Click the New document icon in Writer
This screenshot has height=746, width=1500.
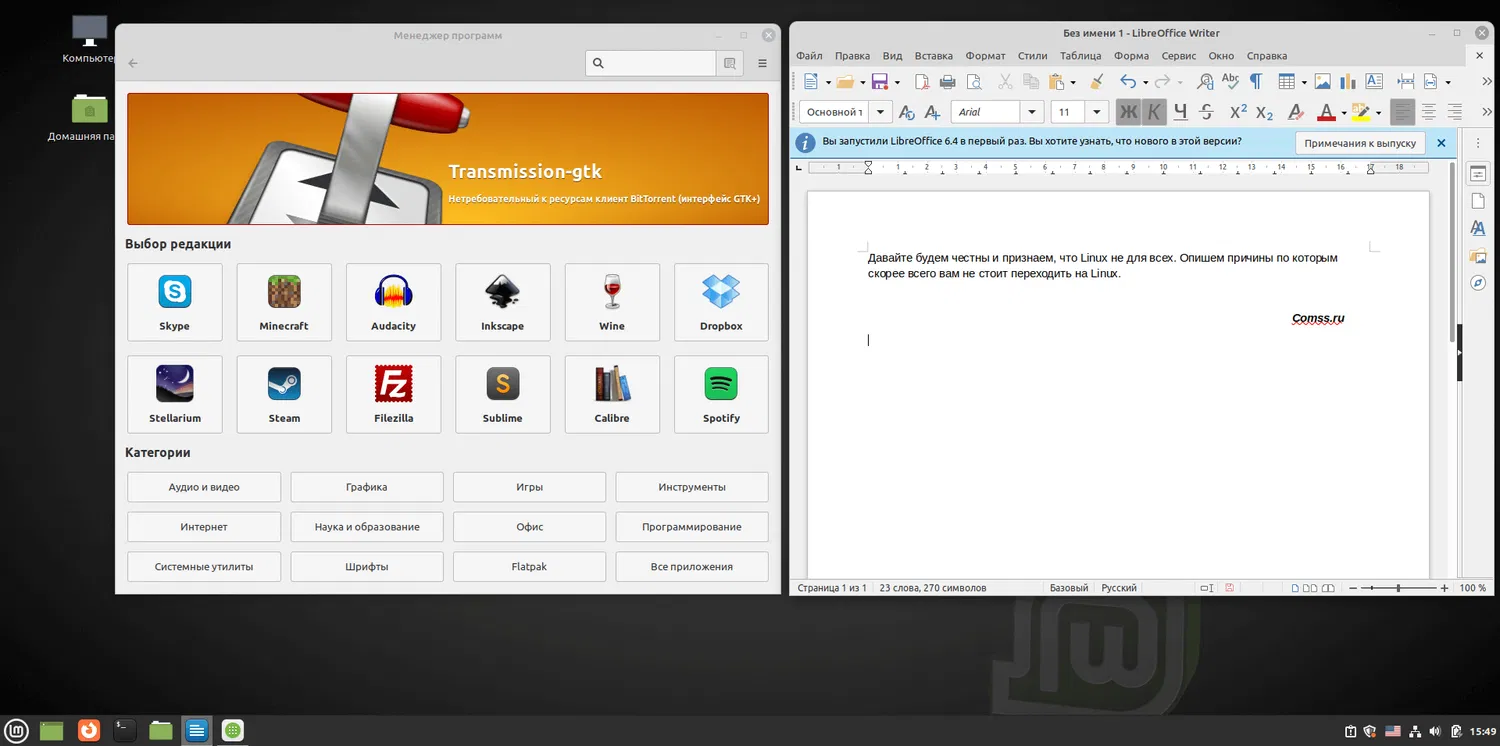click(811, 82)
